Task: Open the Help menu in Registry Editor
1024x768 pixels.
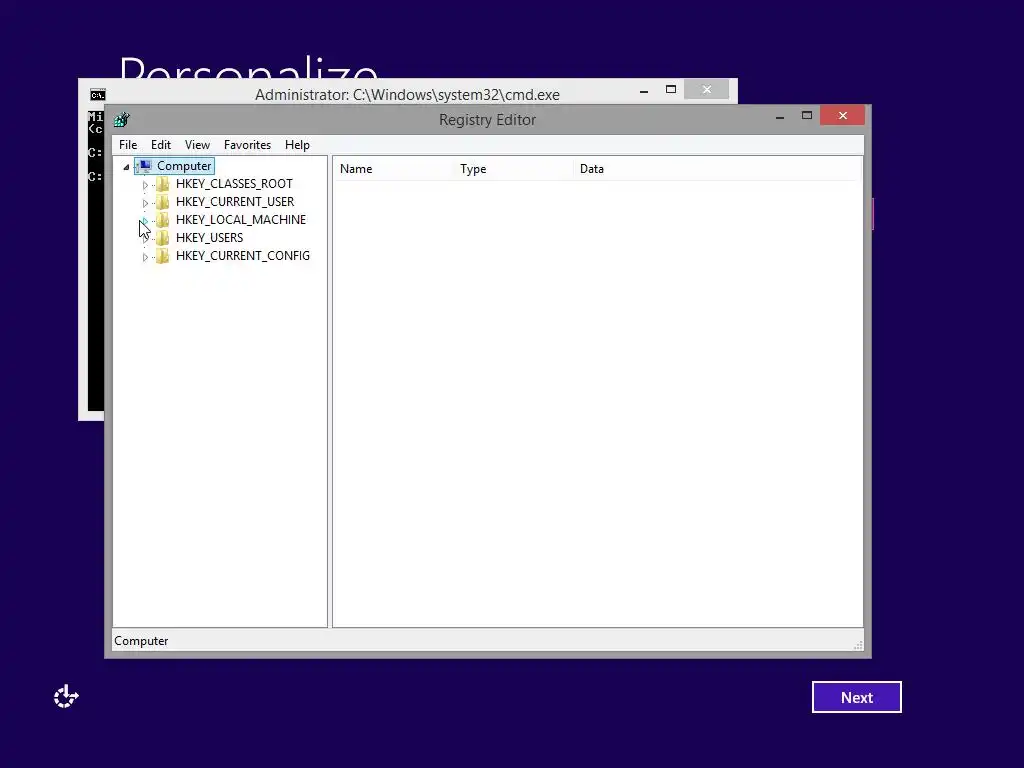Action: (297, 145)
